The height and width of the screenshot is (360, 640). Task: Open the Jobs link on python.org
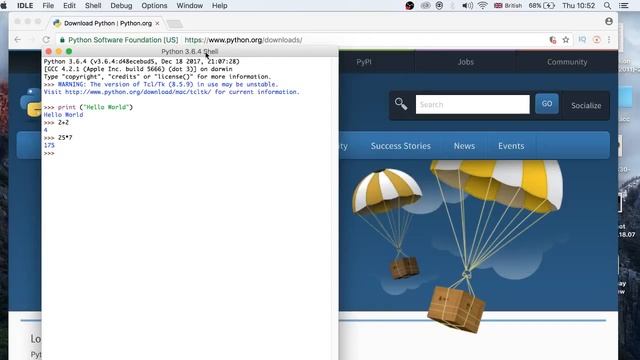coord(465,62)
